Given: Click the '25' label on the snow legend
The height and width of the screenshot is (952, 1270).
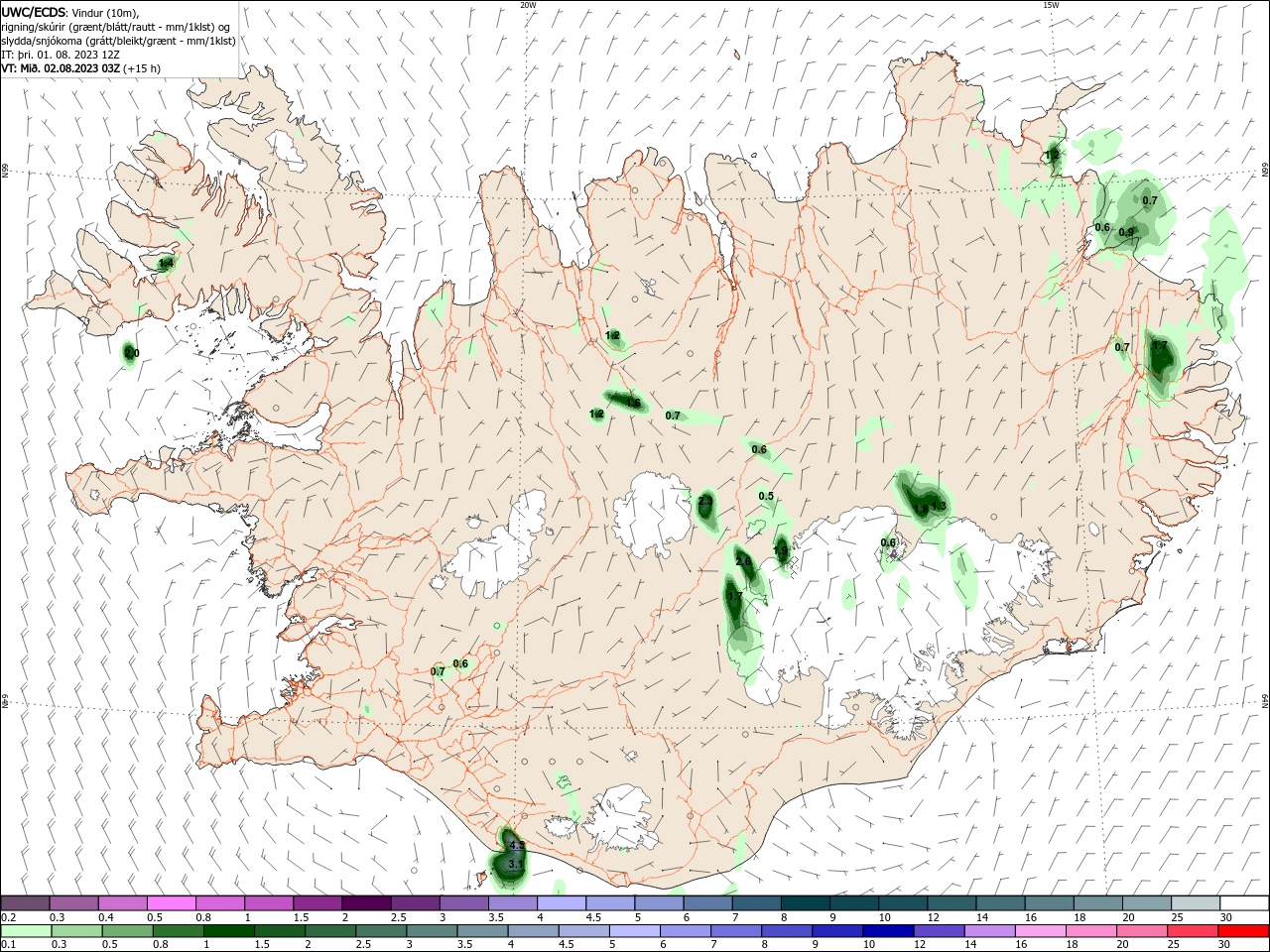Looking at the screenshot, I should point(1177,917).
